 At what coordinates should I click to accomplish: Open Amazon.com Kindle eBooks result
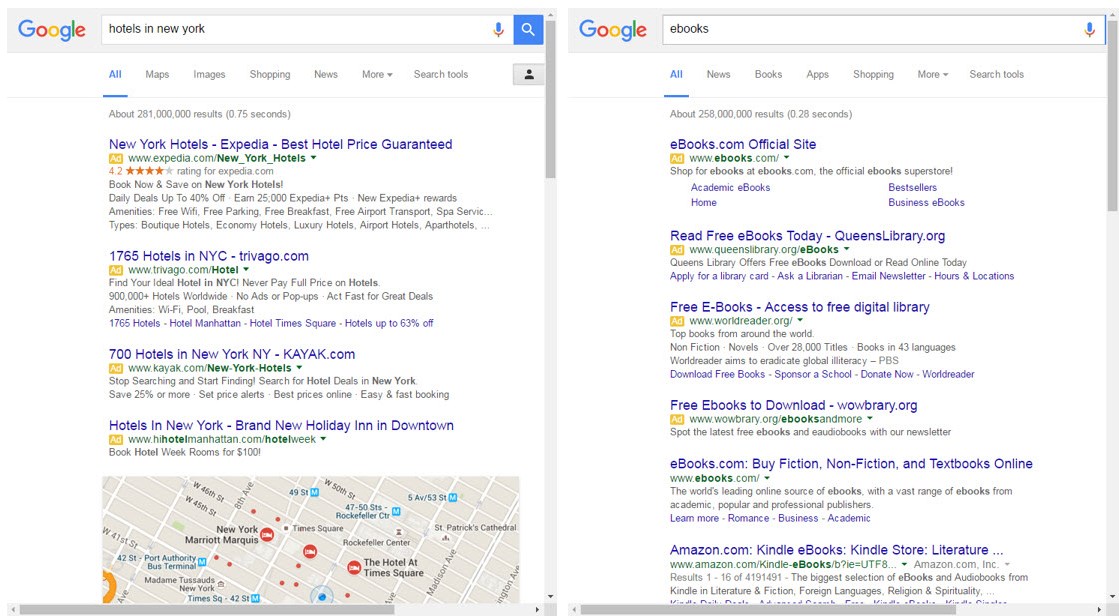point(836,550)
